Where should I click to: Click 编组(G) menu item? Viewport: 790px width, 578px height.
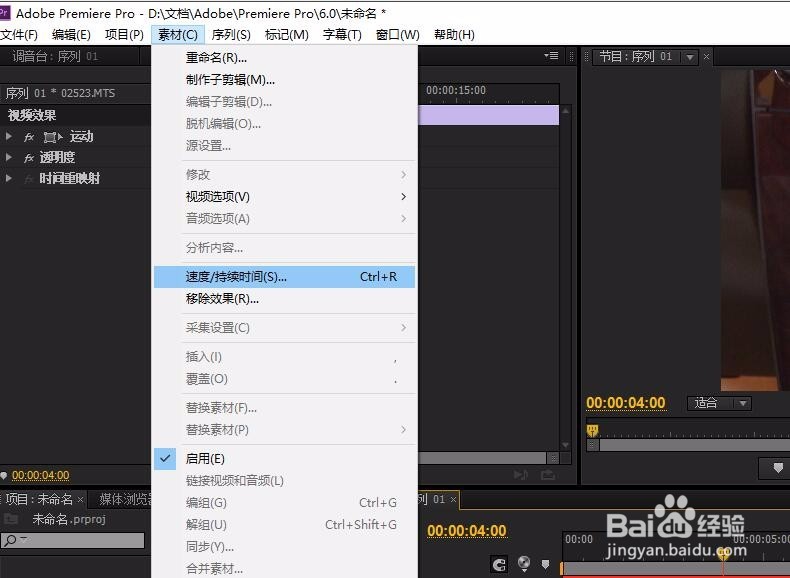point(285,502)
